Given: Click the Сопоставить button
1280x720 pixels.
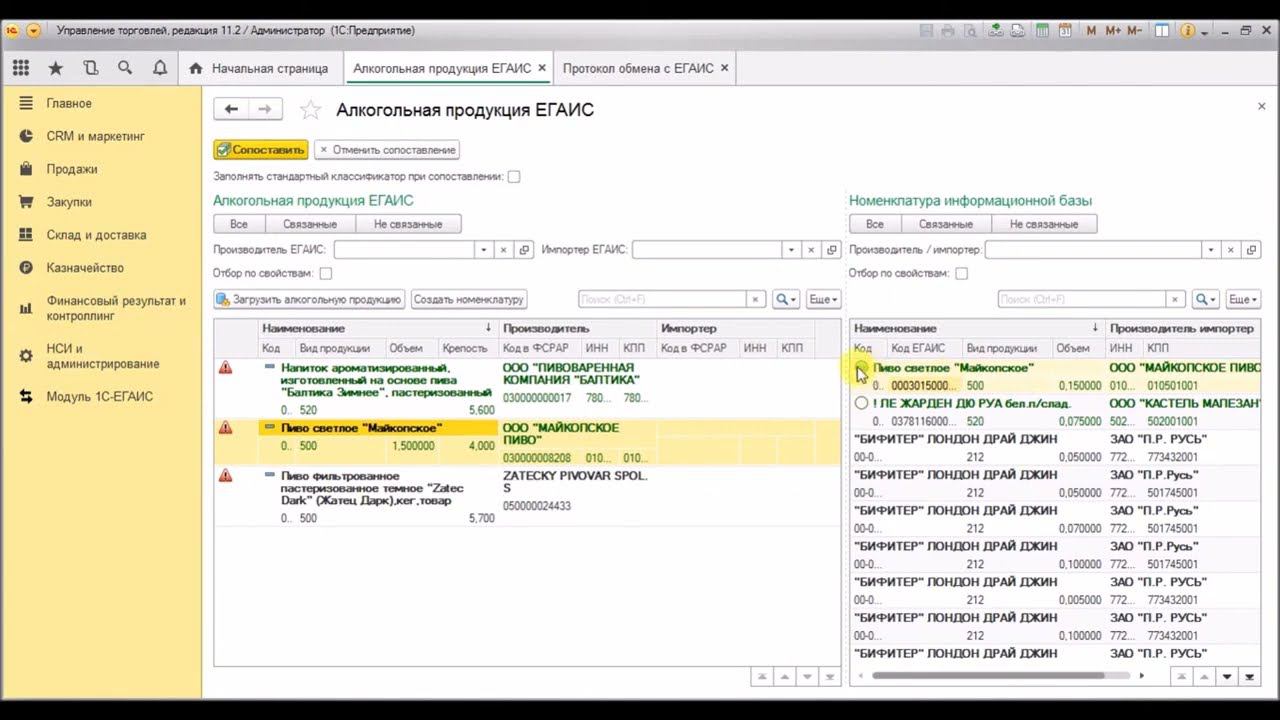Looking at the screenshot, I should pos(261,150).
